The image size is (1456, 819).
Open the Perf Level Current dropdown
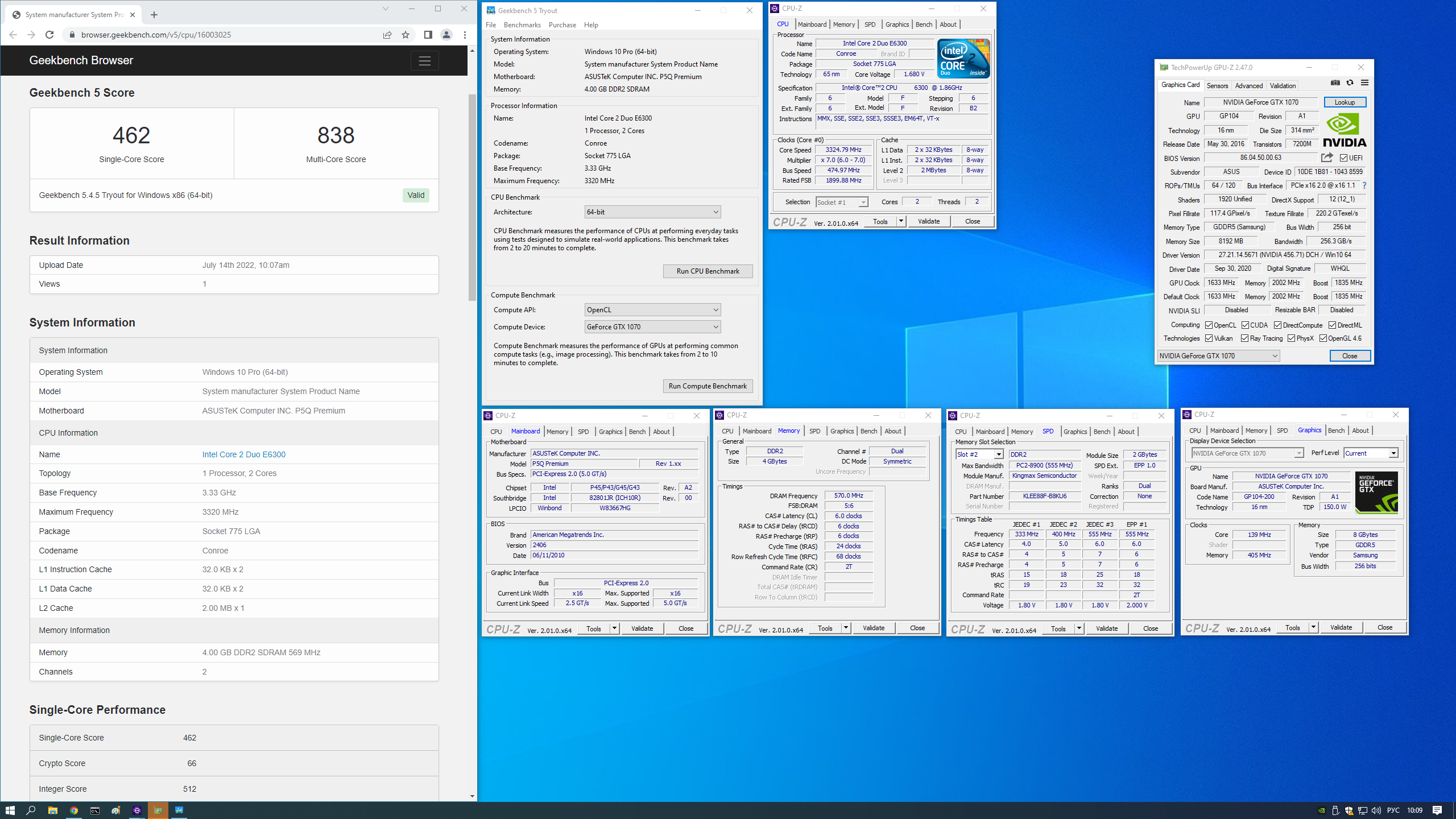tap(1371, 453)
